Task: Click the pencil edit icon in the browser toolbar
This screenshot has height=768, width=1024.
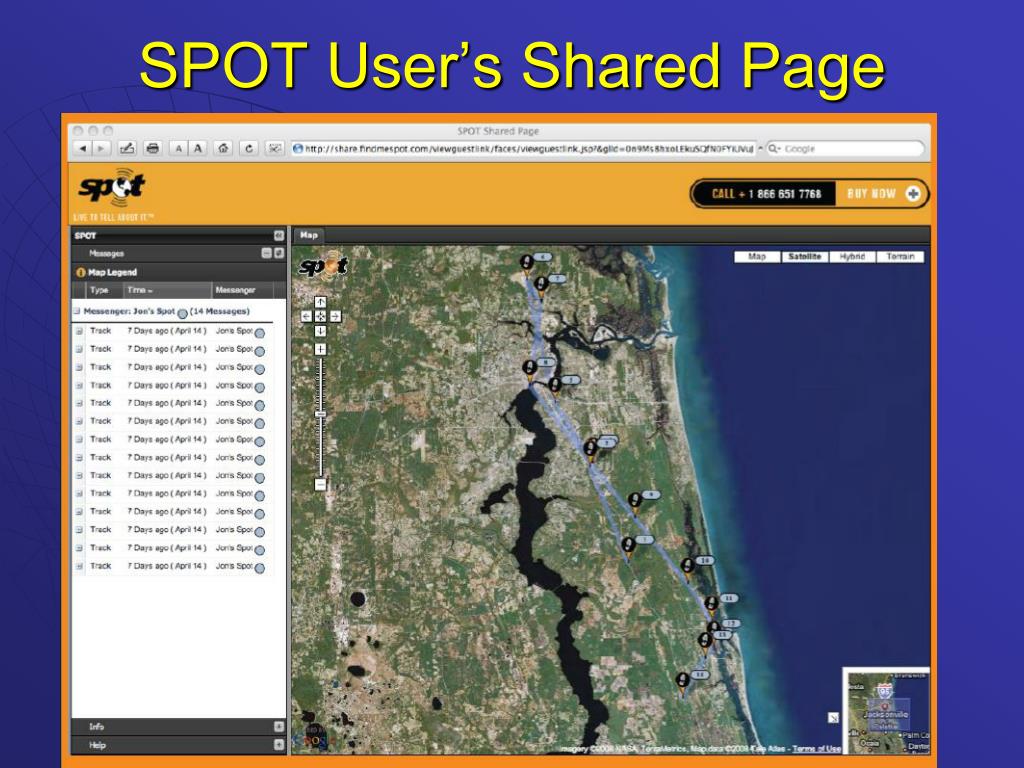Action: coord(127,149)
